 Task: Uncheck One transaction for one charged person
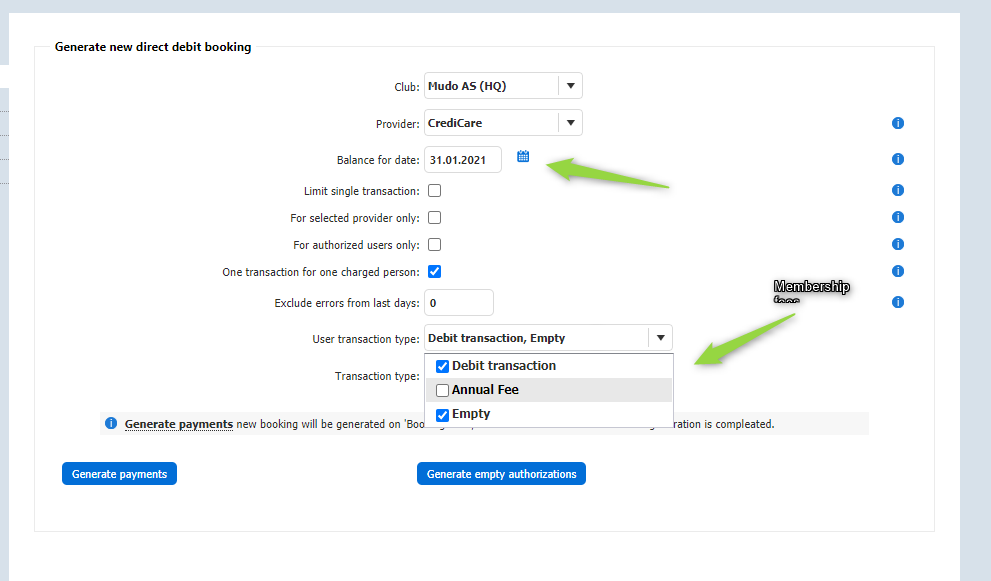coord(435,271)
